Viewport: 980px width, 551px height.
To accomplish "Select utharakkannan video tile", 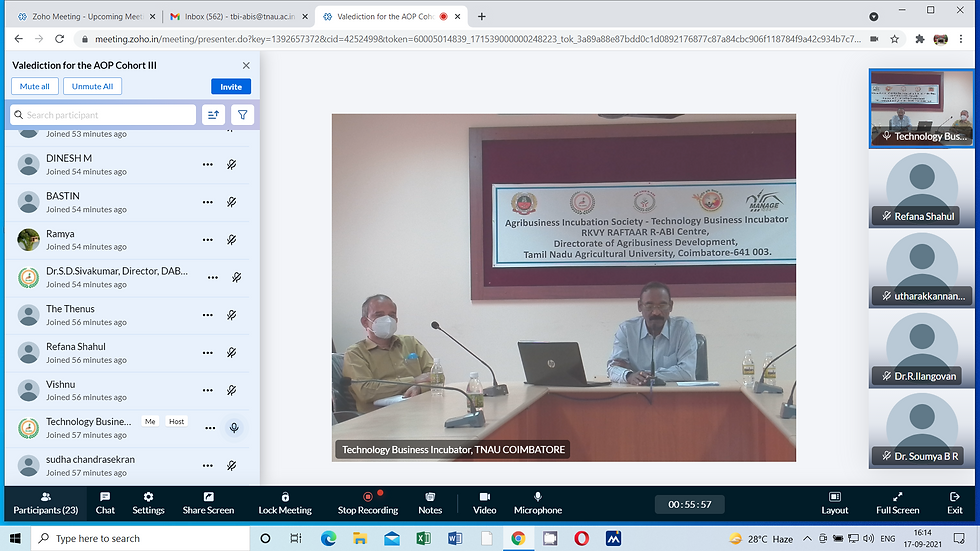I will 921,269.
